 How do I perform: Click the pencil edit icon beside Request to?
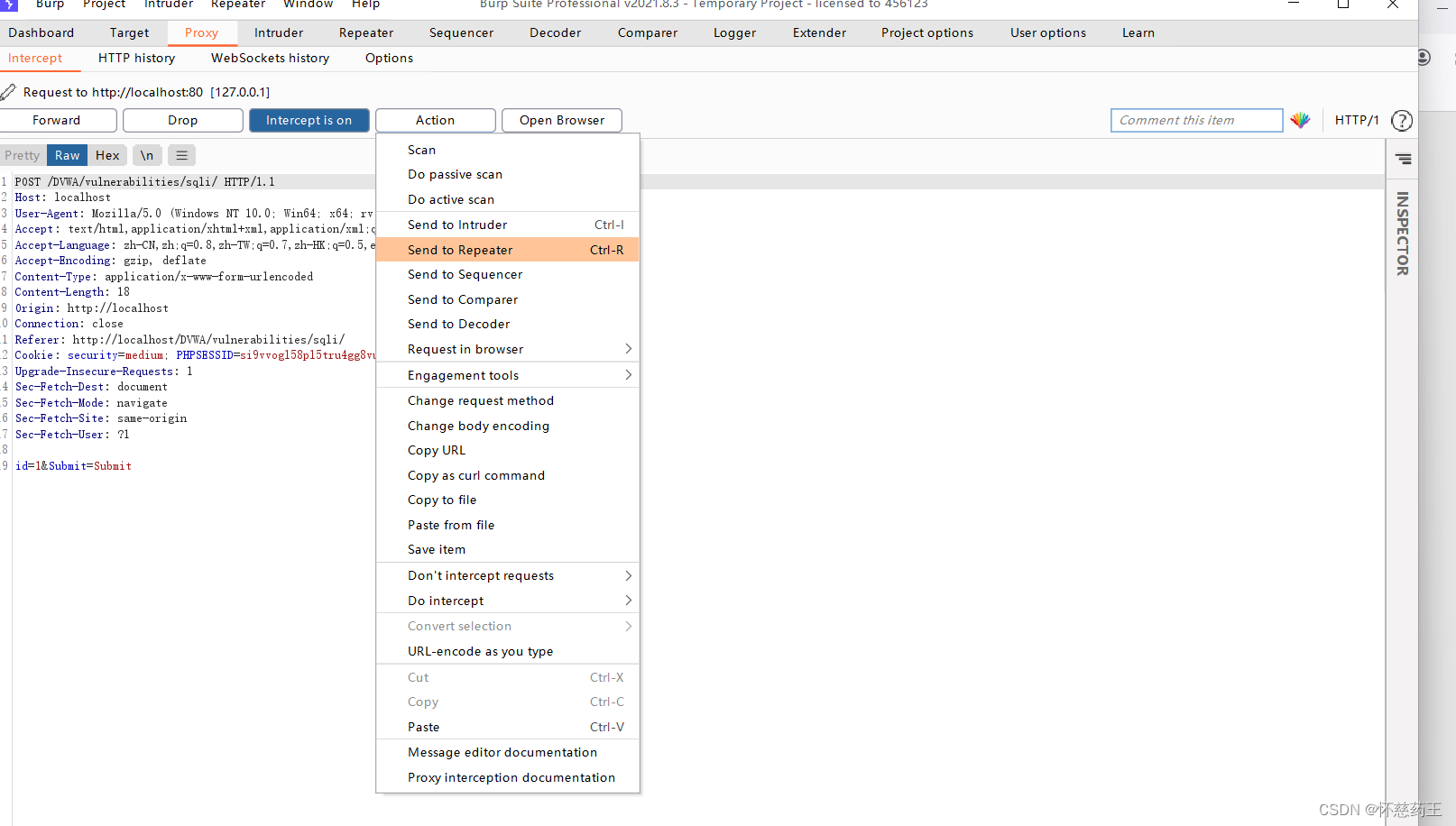8,92
